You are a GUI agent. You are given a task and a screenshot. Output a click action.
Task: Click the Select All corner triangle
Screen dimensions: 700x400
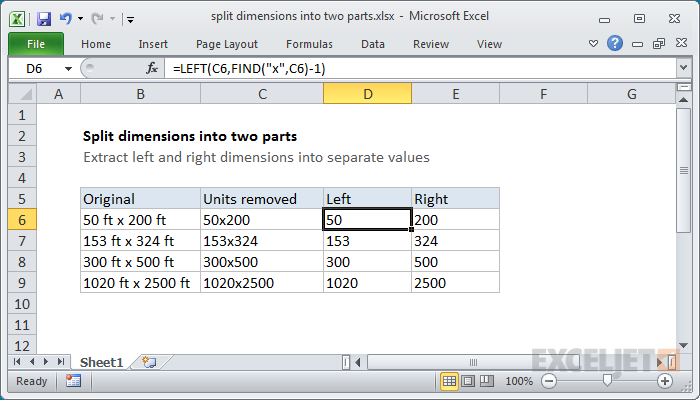(x=22, y=94)
